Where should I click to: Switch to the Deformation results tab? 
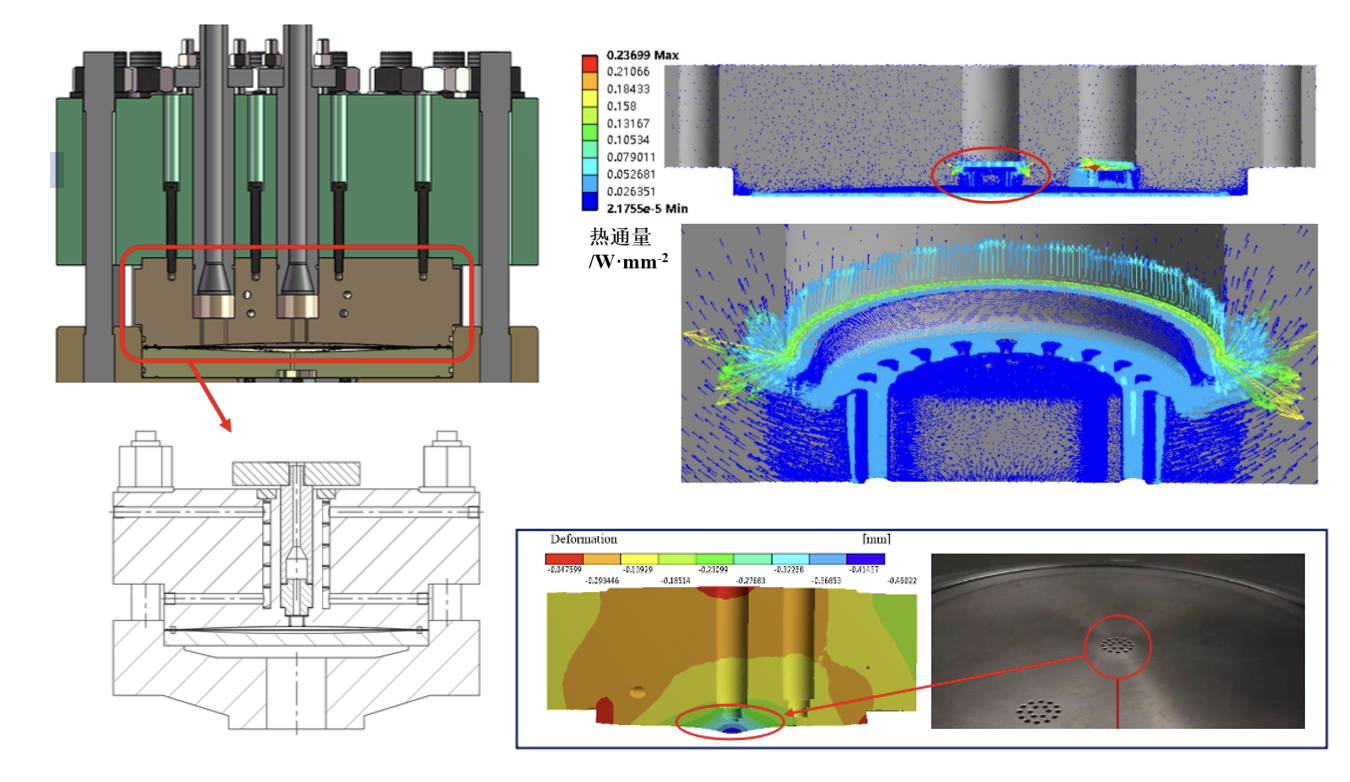584,538
